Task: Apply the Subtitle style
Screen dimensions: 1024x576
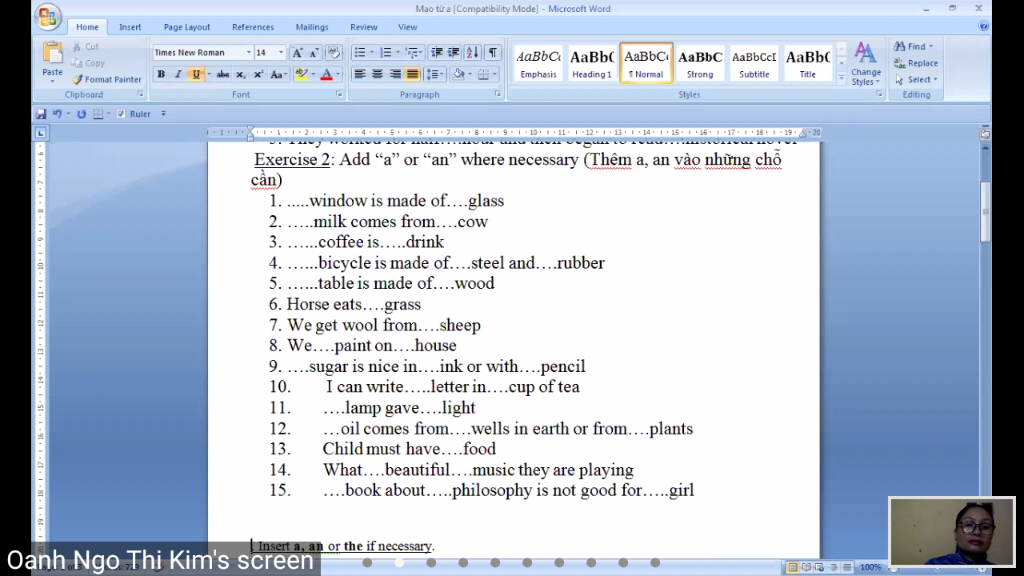Action: tap(754, 63)
